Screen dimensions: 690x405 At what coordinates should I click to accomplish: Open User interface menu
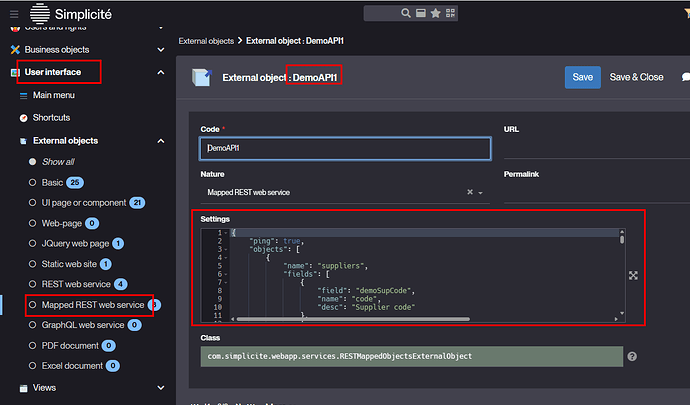53,72
